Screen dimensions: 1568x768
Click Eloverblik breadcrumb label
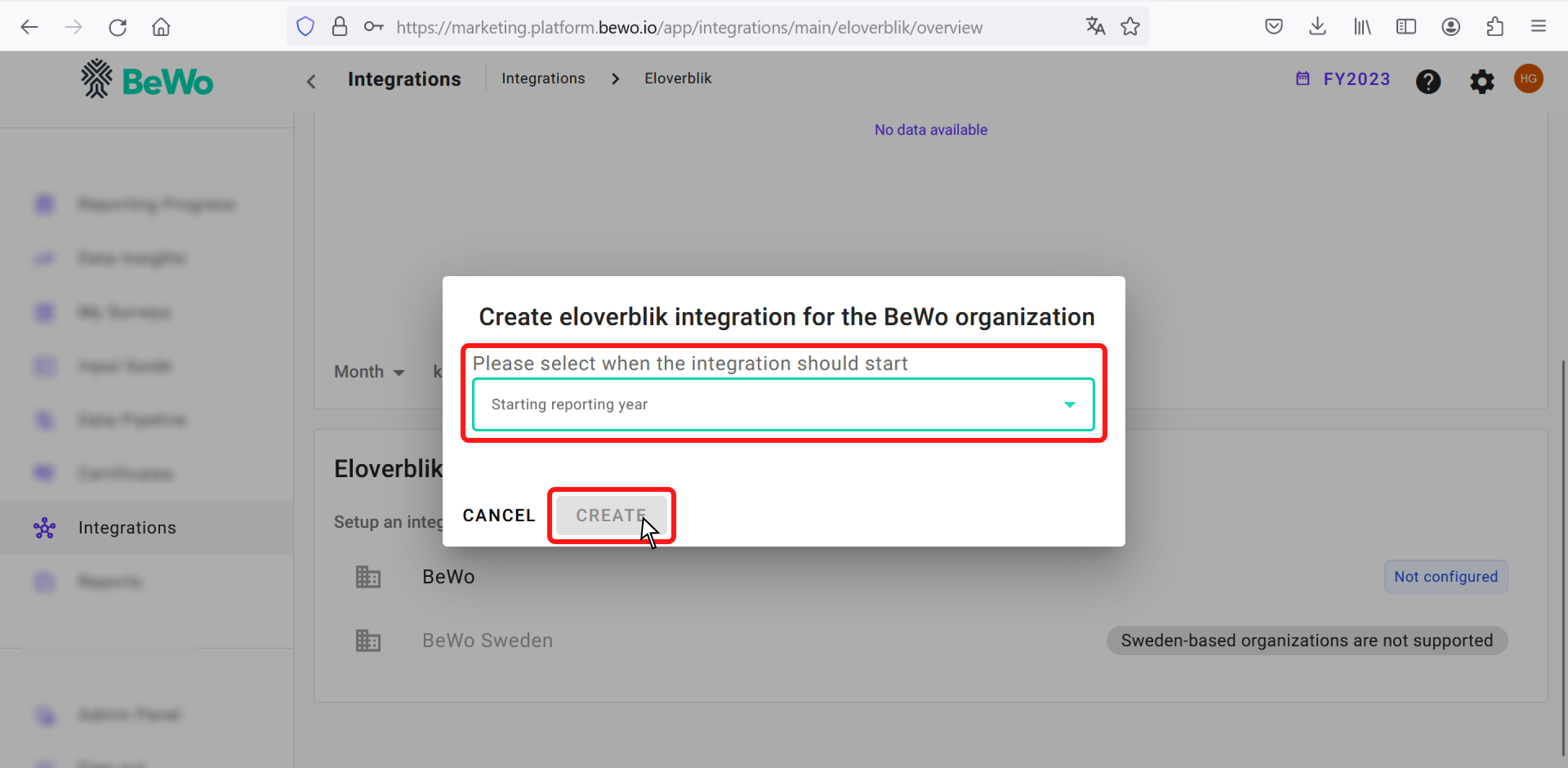(678, 78)
